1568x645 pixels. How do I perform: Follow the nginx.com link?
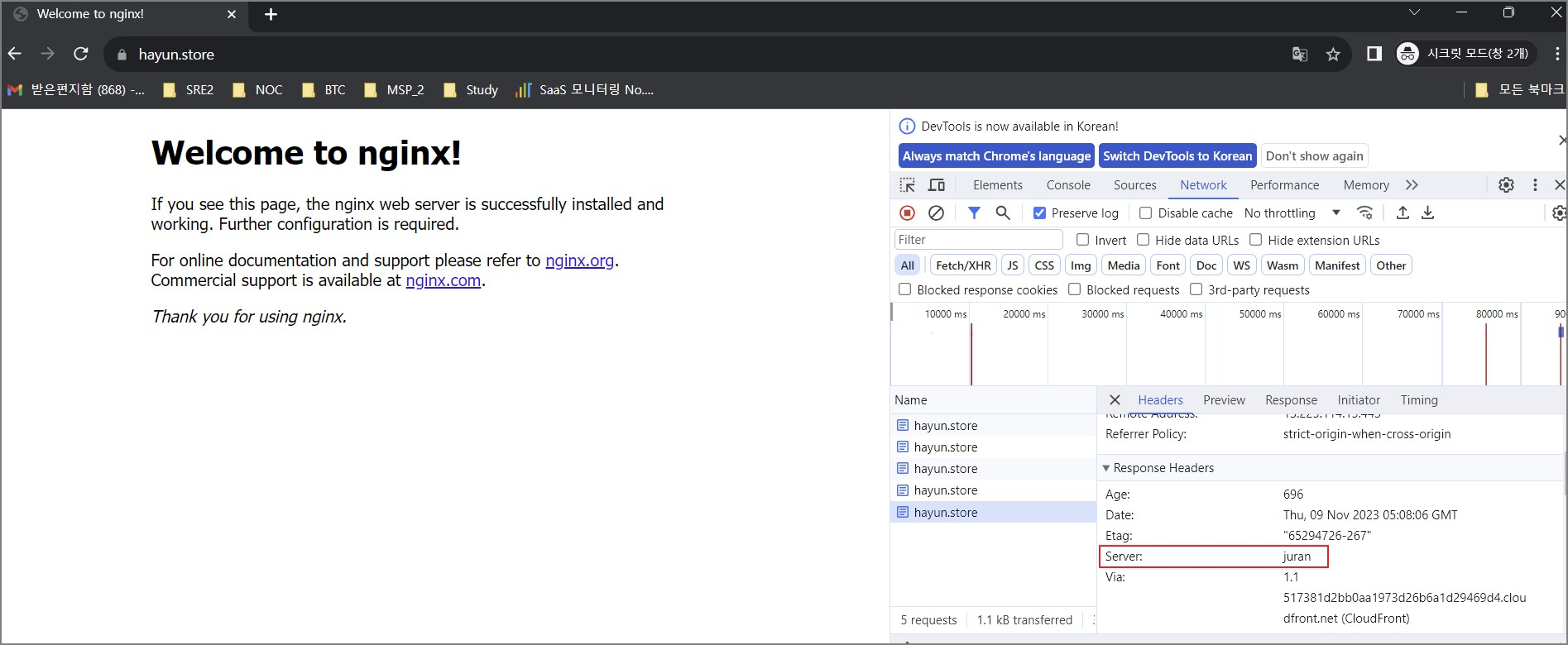click(443, 280)
